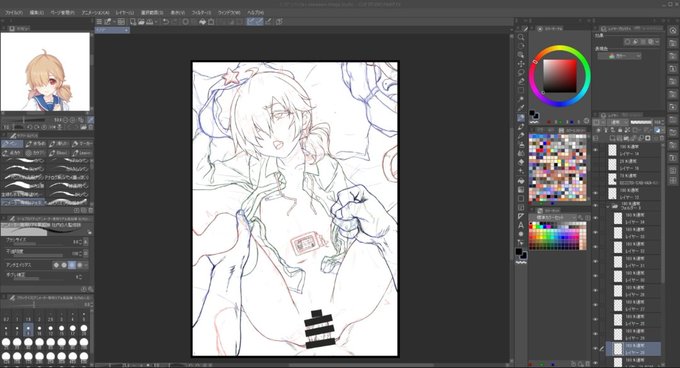The height and width of the screenshot is (368, 680).
Task: Click the saturation square in color wheel
Action: point(560,76)
